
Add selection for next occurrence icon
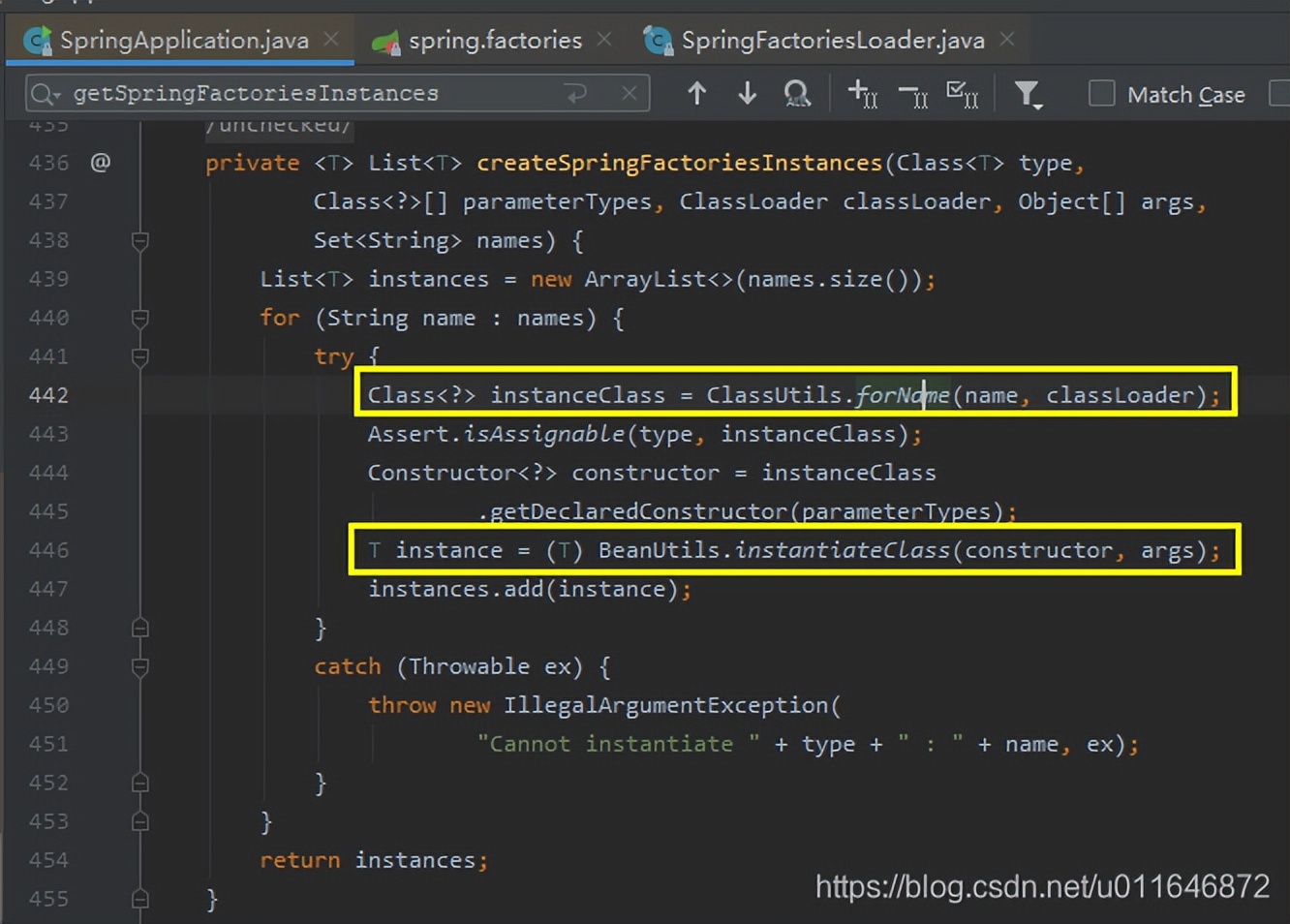coord(862,94)
